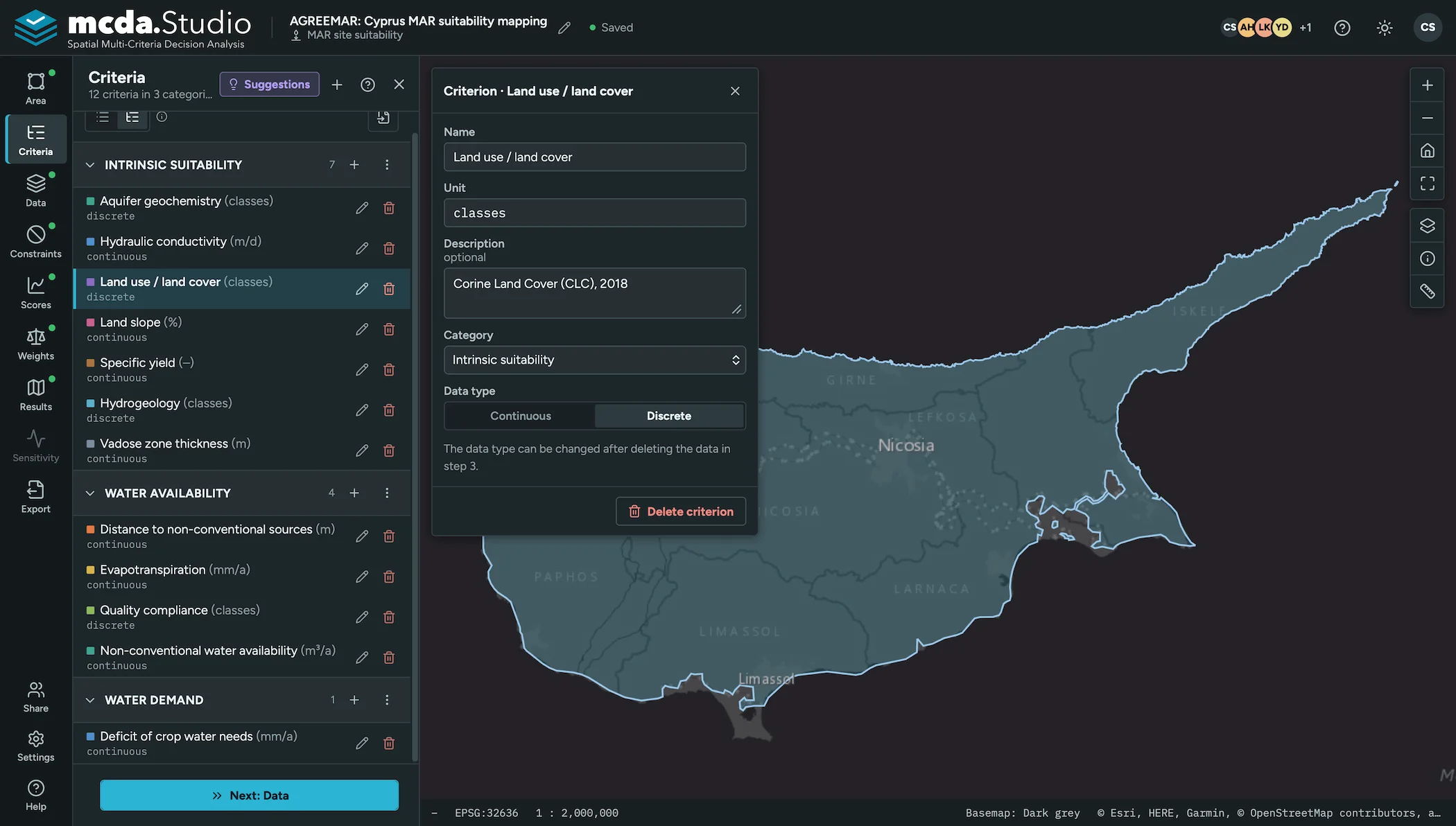This screenshot has width=1456, height=826.
Task: Open Settings in the sidebar
Action: pyautogui.click(x=35, y=746)
